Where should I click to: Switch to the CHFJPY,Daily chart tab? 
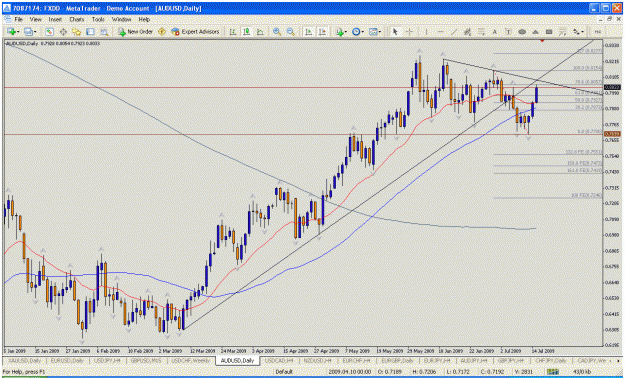[x=550, y=360]
